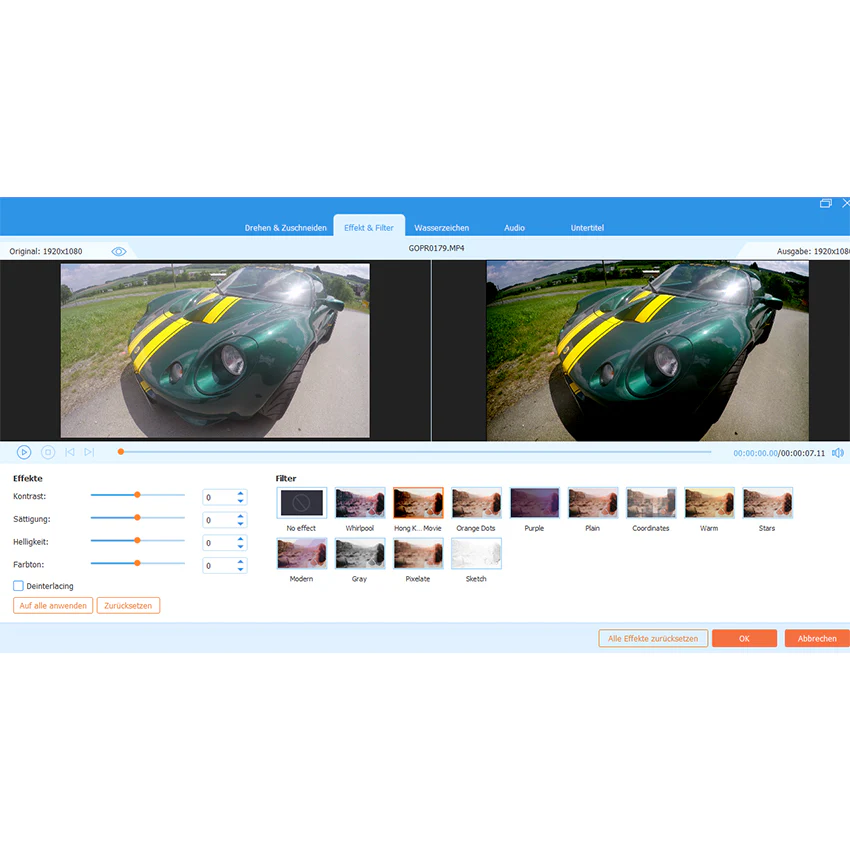This screenshot has width=850, height=850.
Task: Click the Helligkeit slider handle
Action: pos(138,540)
